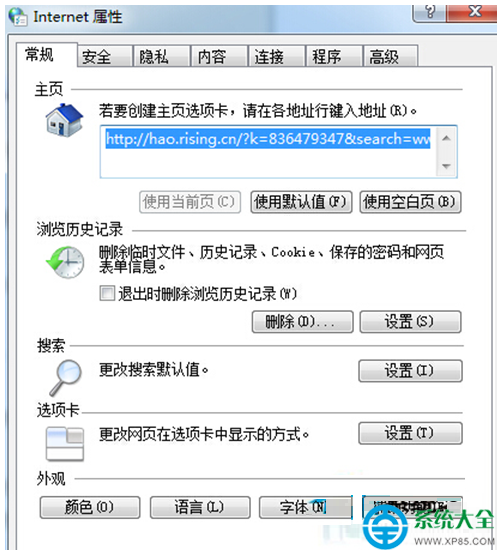Click the tabs layout icon
The image size is (497, 552).
tap(65, 444)
